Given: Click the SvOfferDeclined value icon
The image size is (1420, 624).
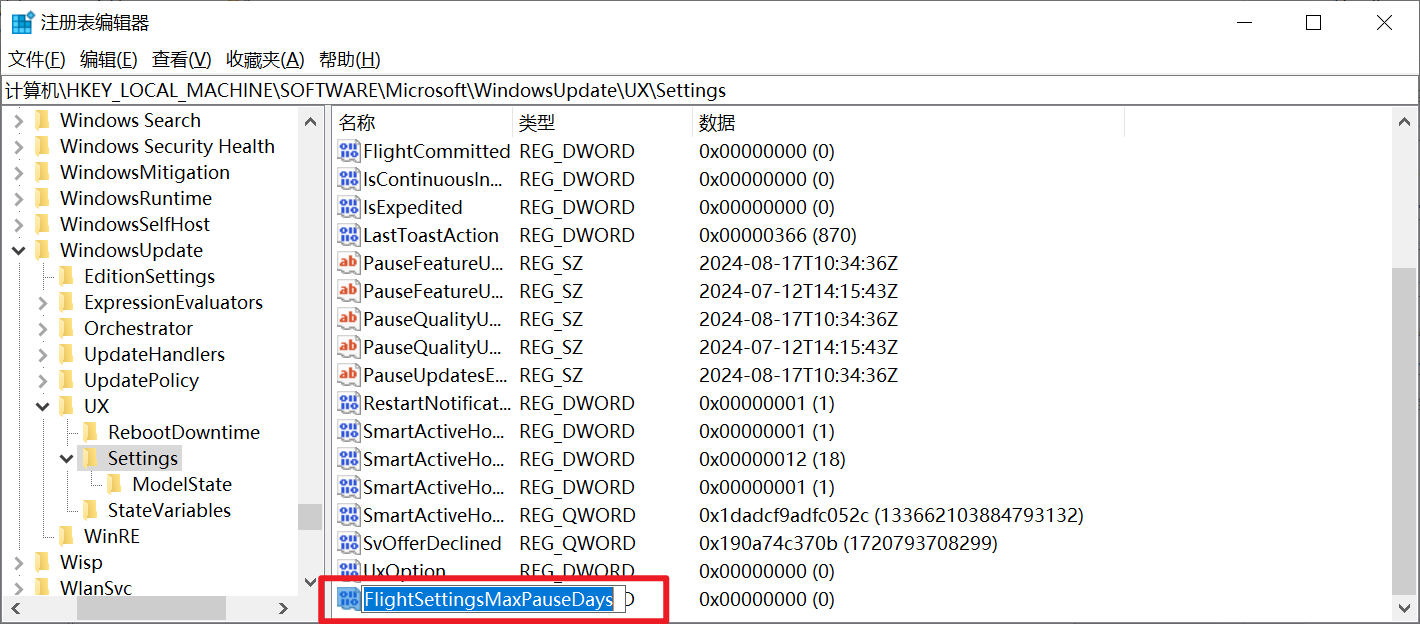Looking at the screenshot, I should [348, 543].
